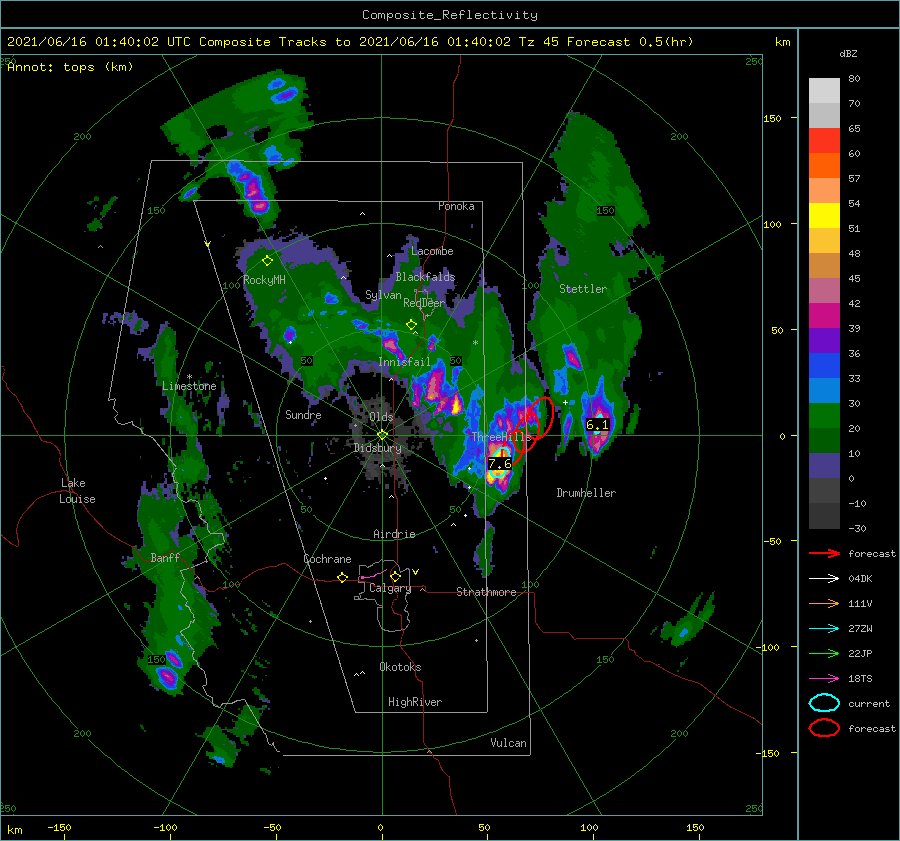Image resolution: width=900 pixels, height=841 pixels.
Task: Click the km label at the bottom-left axis corner
Action: coord(14,830)
